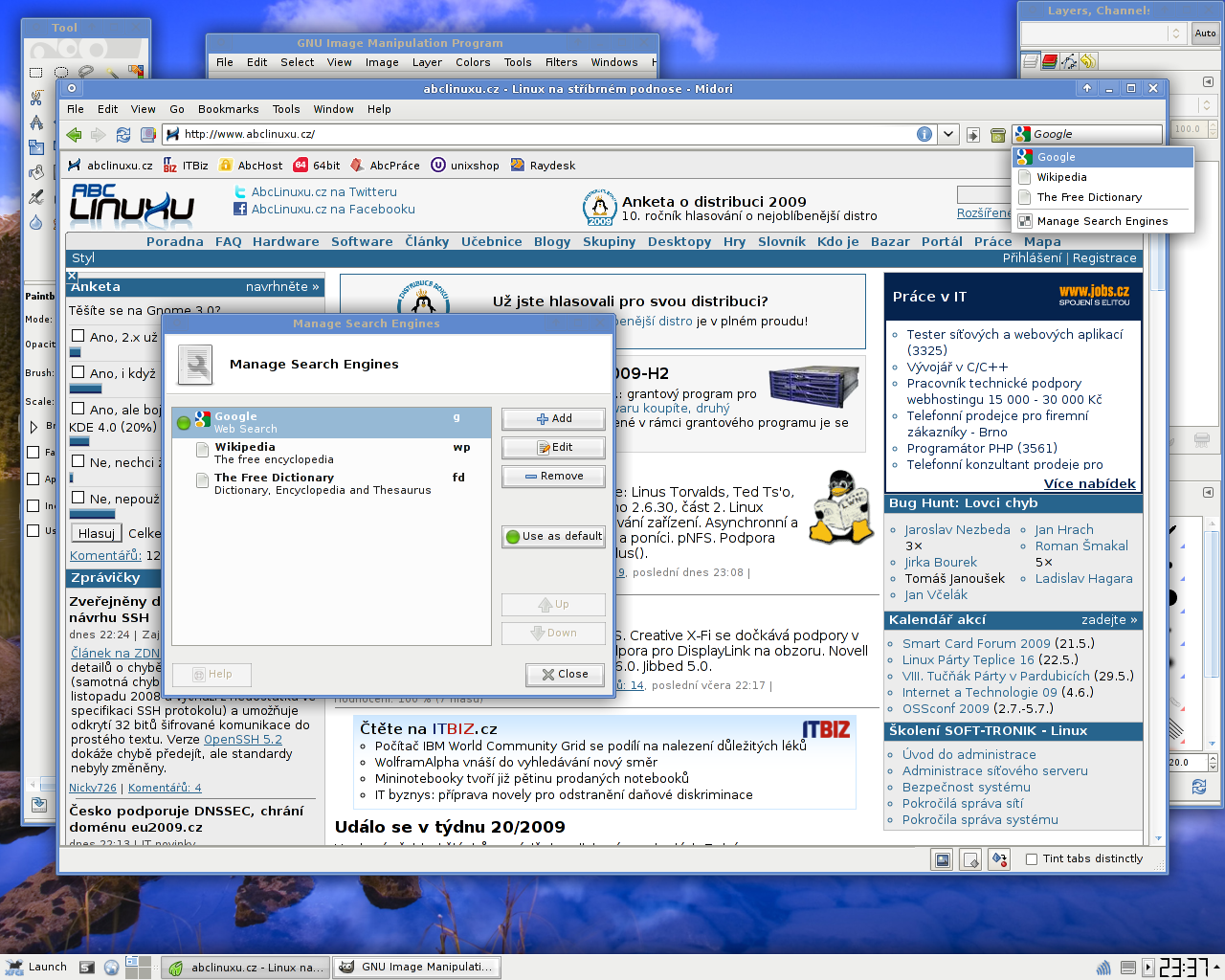Viewport: 1225px width, 980px height.
Task: Select the Scissors Select tool in GIMP toolbox
Action: click(x=36, y=97)
